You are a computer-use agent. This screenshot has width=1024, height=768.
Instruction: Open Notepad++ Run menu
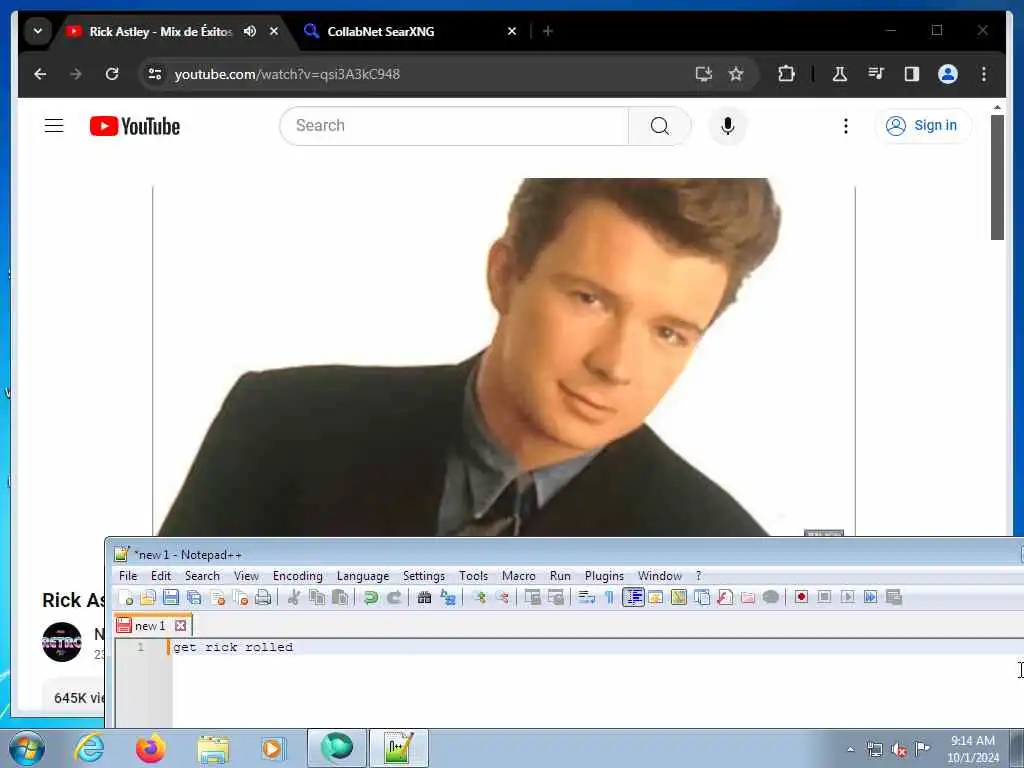tap(560, 575)
